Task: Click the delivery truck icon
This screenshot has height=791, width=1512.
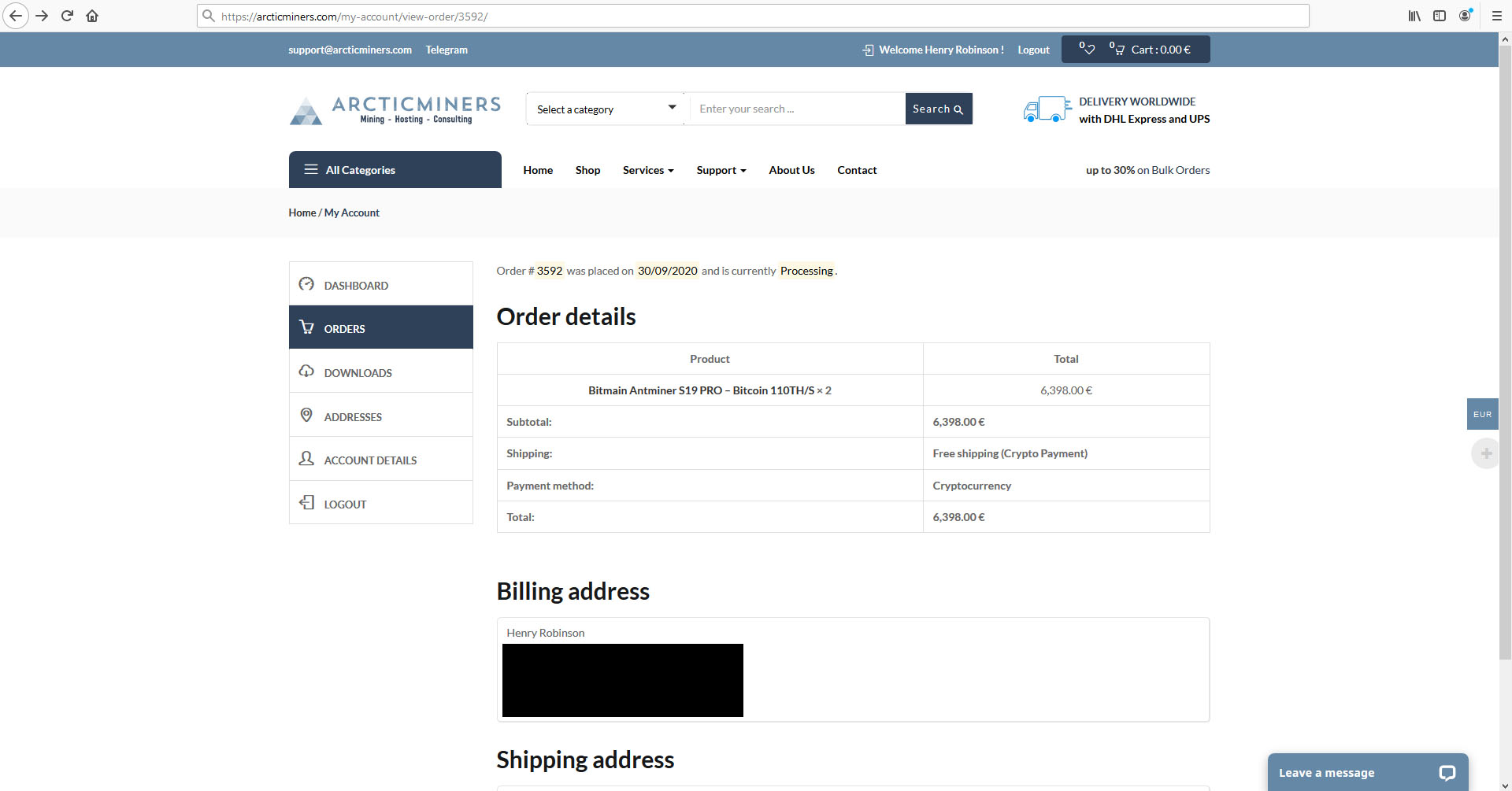Action: tap(1047, 109)
